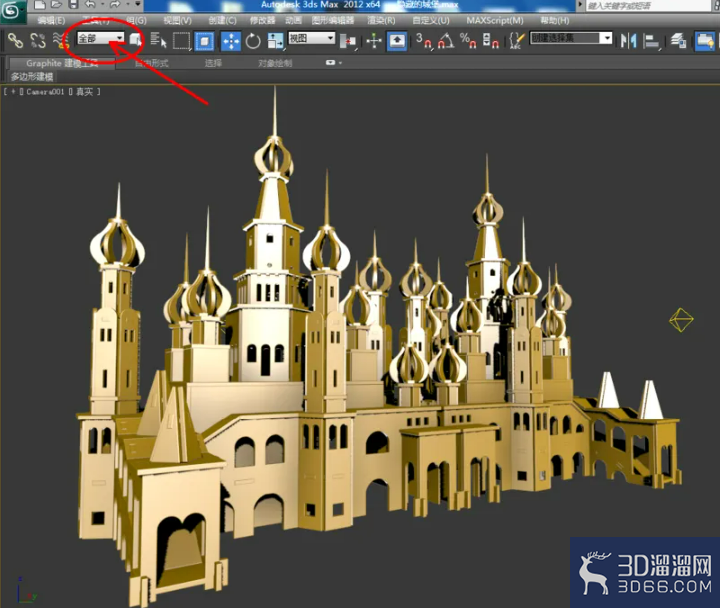Open the Manage Layers dialog
Viewport: 720px width, 608px height.
pyautogui.click(x=678, y=40)
